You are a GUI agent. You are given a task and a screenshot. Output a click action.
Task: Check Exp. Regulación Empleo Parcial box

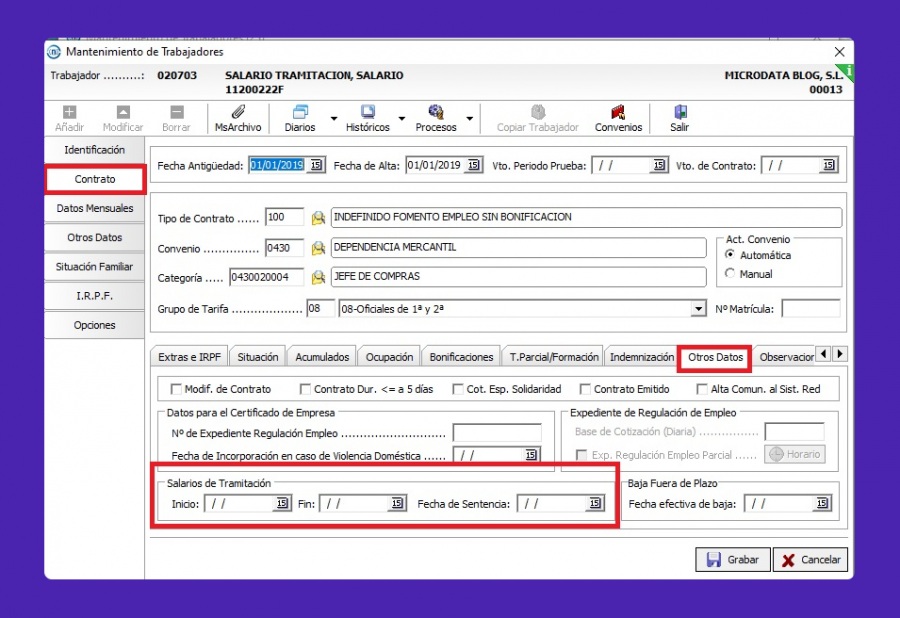pyautogui.click(x=581, y=455)
